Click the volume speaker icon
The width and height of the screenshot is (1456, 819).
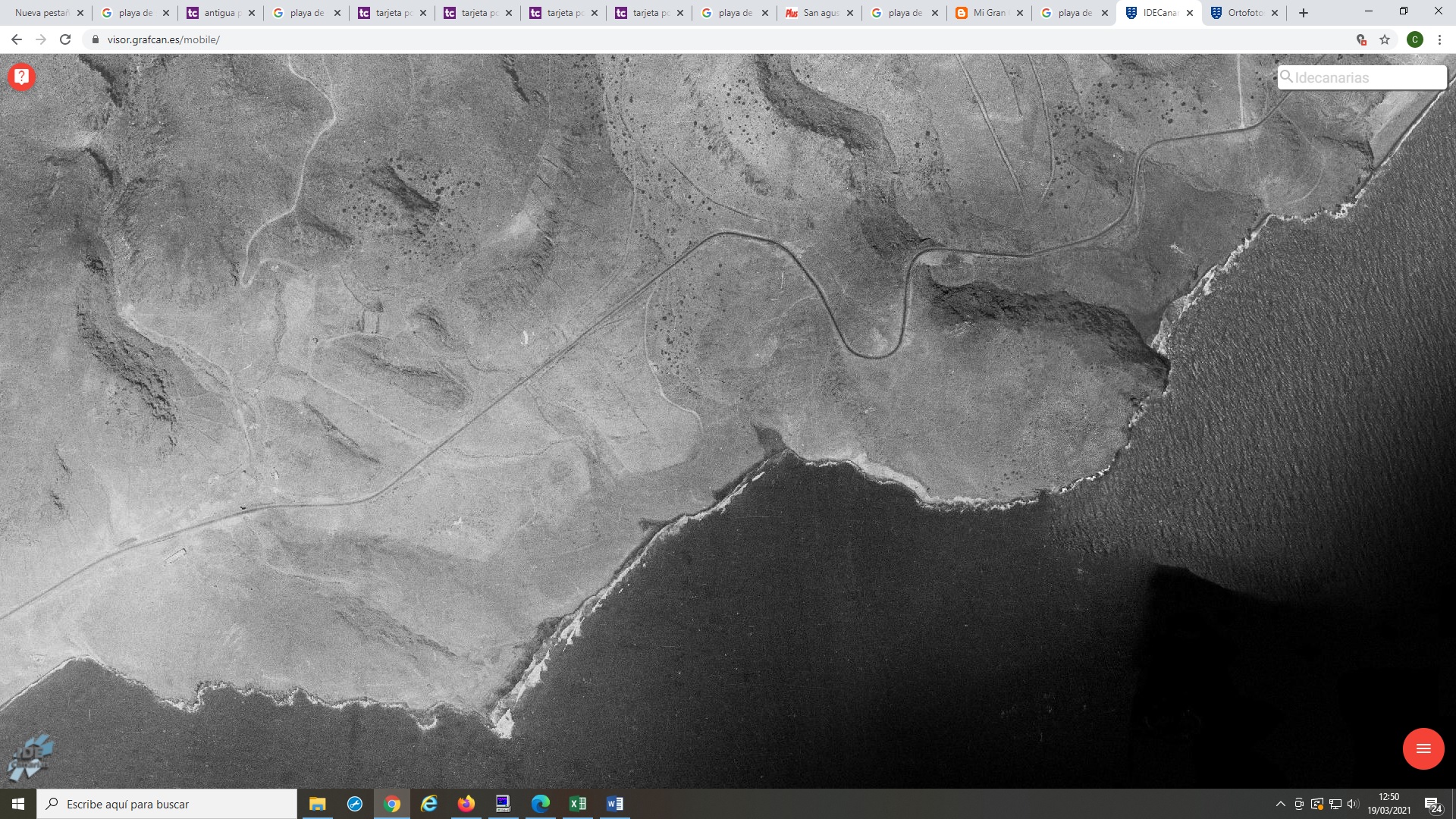click(x=1353, y=804)
